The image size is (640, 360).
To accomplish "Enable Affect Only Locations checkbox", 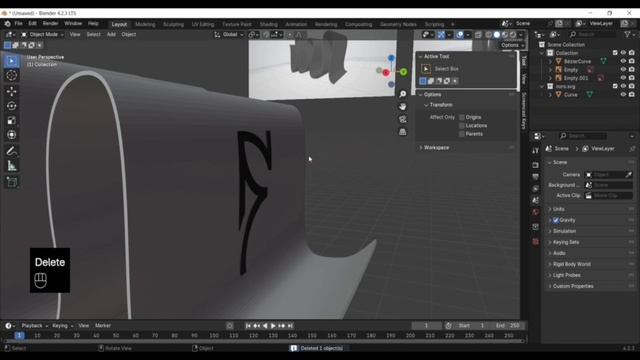I will (x=462, y=126).
